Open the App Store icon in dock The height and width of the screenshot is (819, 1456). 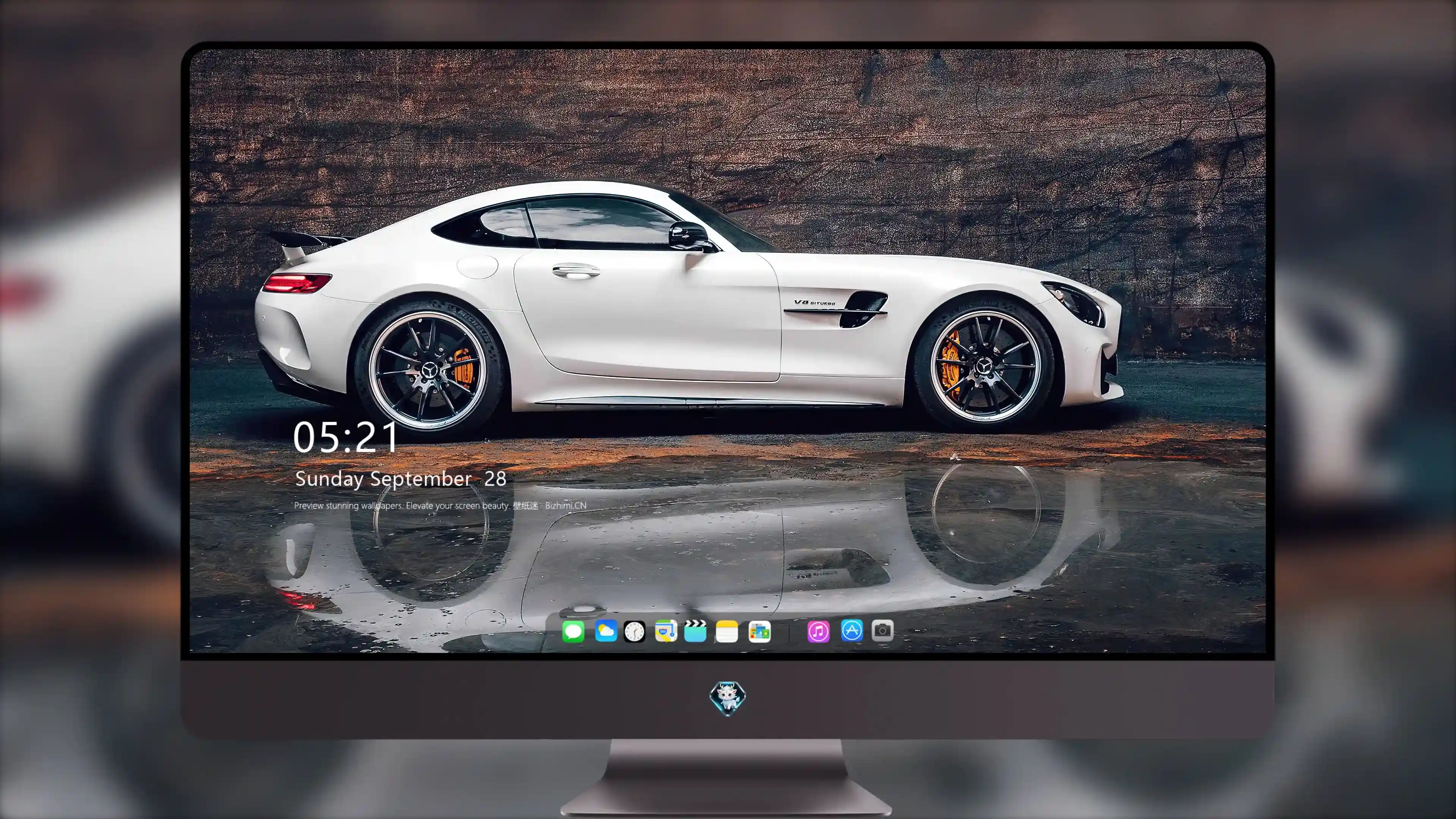coord(852,630)
